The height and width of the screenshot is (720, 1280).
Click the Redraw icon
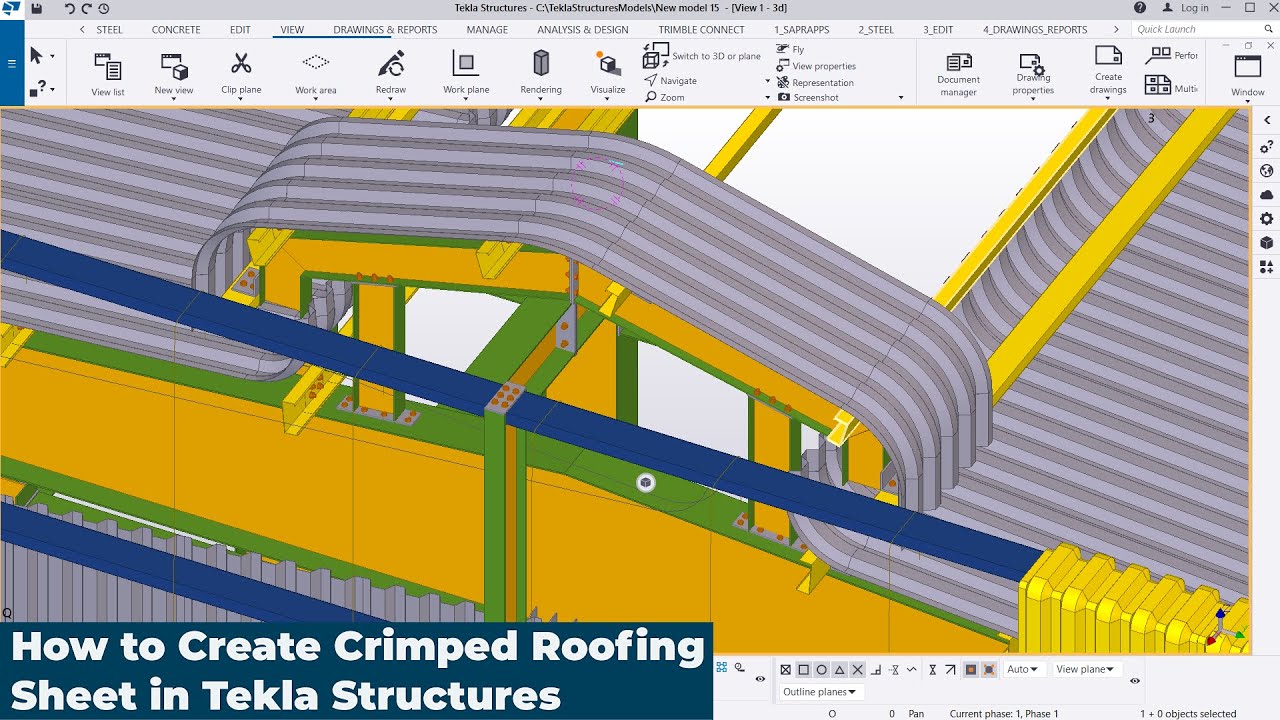coord(391,64)
